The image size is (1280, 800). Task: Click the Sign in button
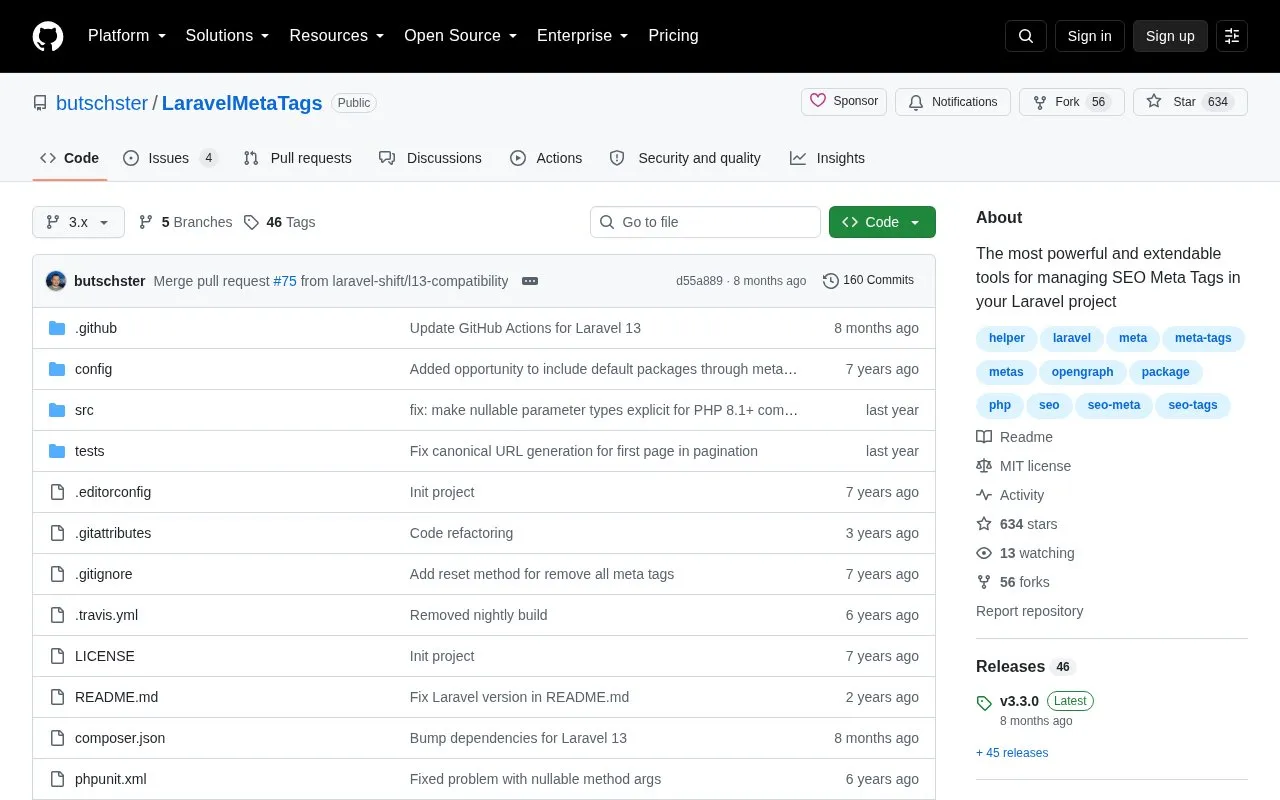click(1089, 36)
